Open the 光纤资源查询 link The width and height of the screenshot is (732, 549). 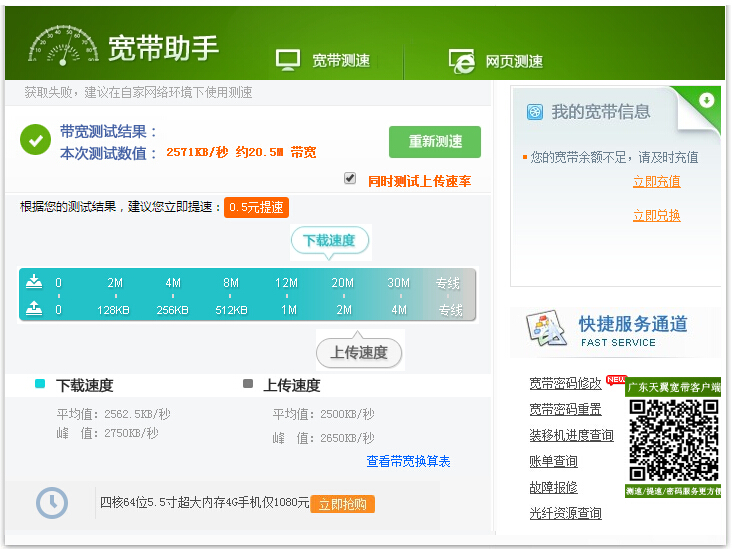pyautogui.click(x=565, y=513)
